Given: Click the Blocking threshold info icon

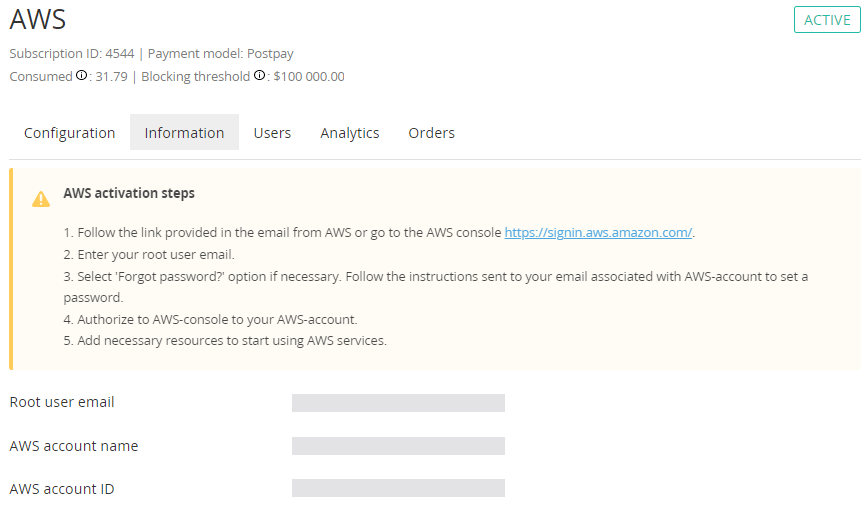Looking at the screenshot, I should pyautogui.click(x=259, y=75).
